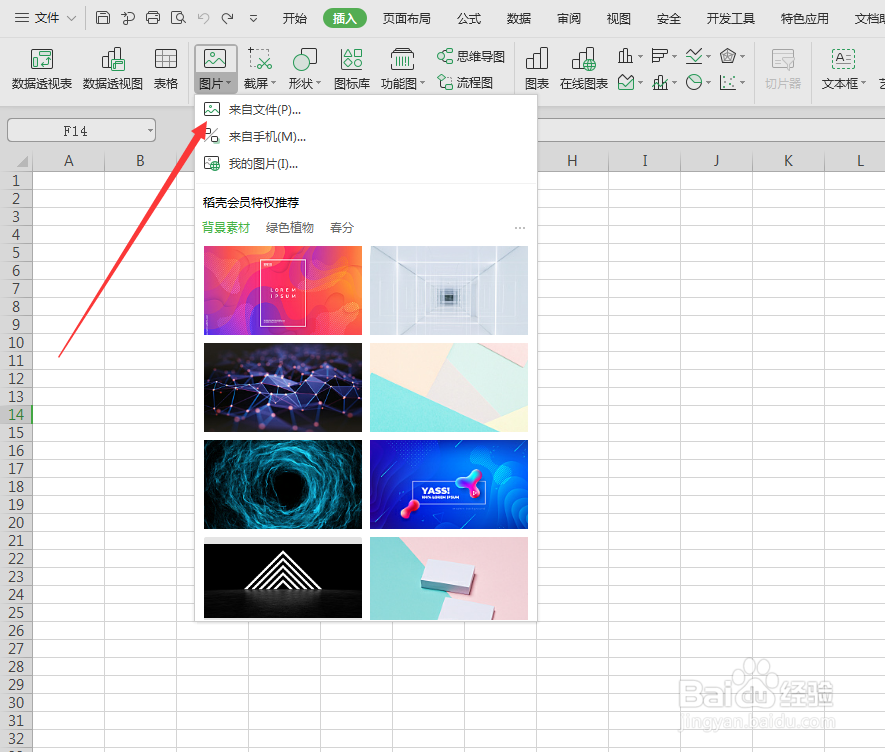Expand the 文本框 dropdown arrow

(864, 83)
